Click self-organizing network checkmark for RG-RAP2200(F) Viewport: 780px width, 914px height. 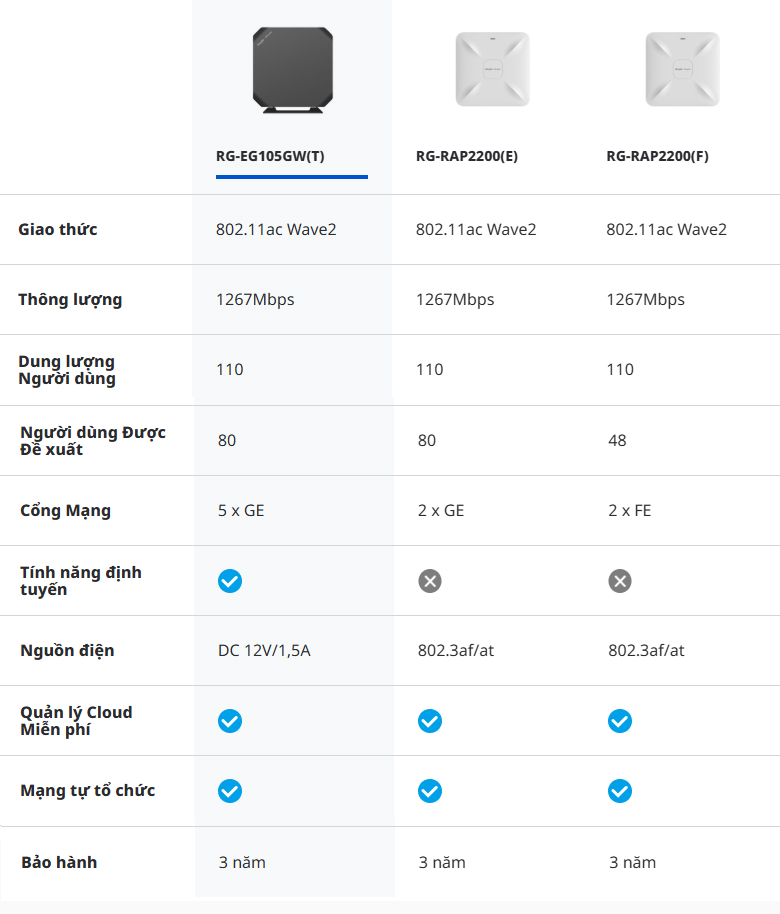coord(620,791)
